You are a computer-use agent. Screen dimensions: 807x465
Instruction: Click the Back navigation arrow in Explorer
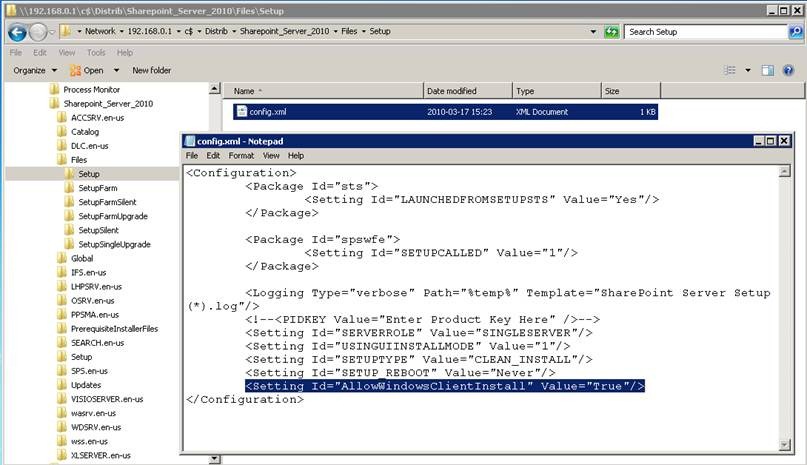[x=17, y=32]
